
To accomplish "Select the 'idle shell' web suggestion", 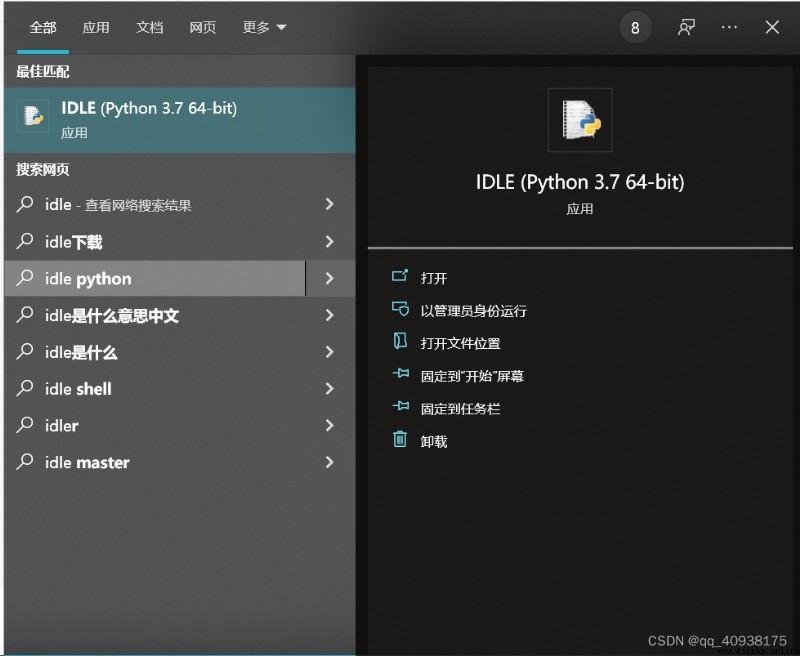I will point(155,389).
